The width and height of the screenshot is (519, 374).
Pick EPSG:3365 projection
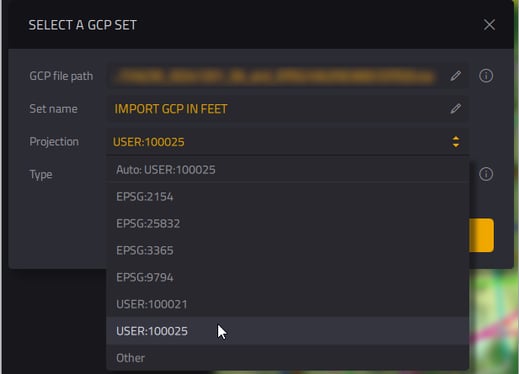(x=288, y=250)
